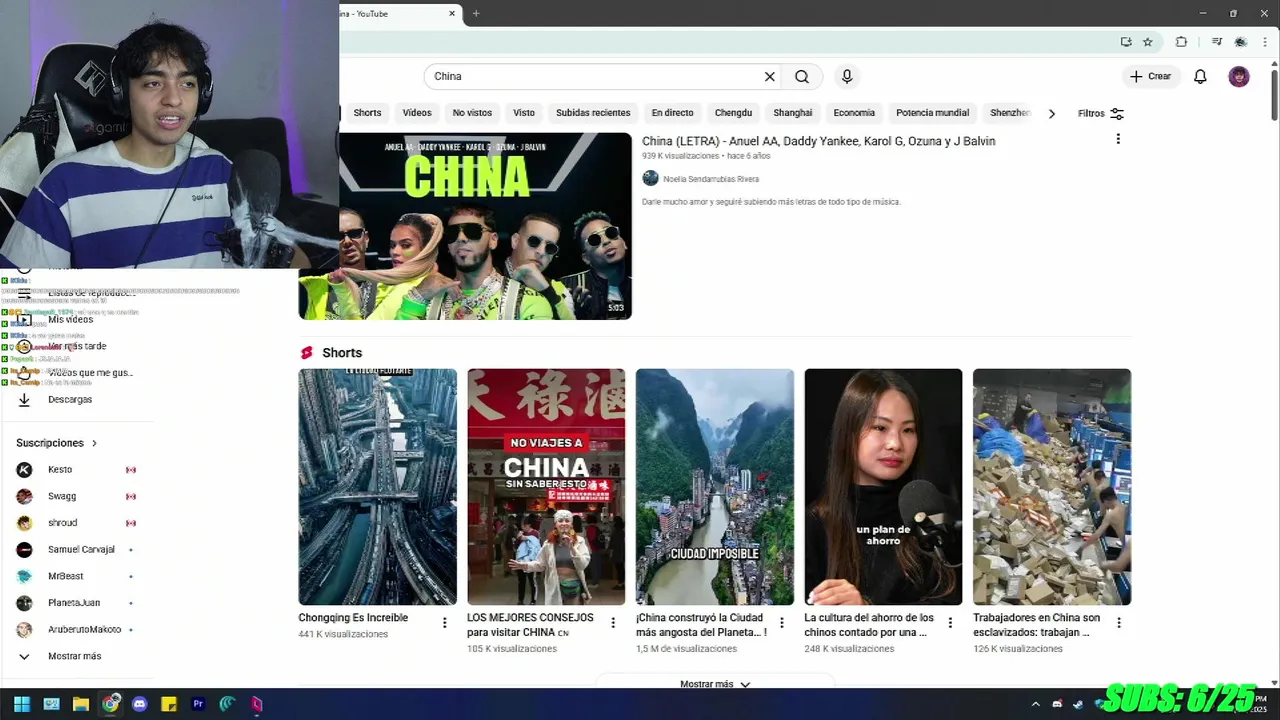Show hidden system tray icons

(1035, 704)
